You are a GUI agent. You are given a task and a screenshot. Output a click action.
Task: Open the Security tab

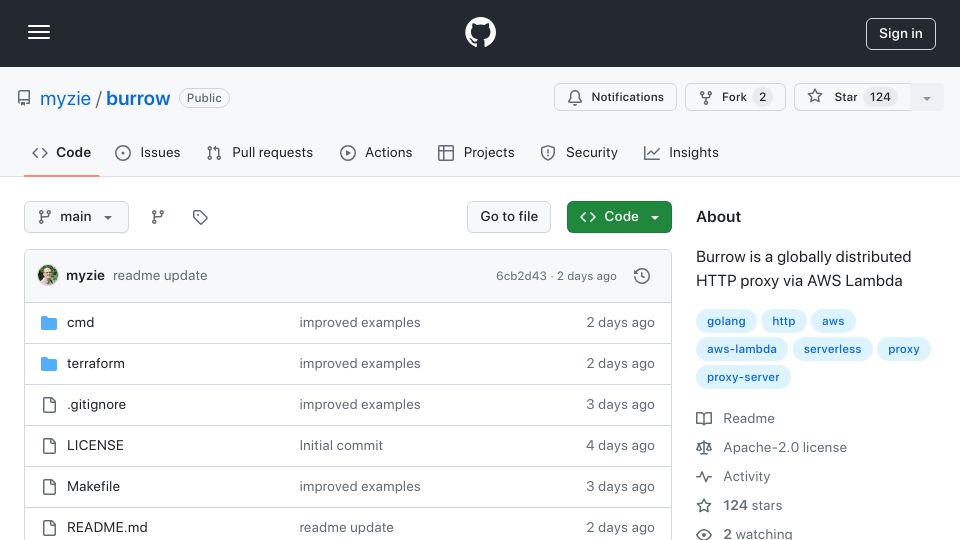[x=579, y=152]
